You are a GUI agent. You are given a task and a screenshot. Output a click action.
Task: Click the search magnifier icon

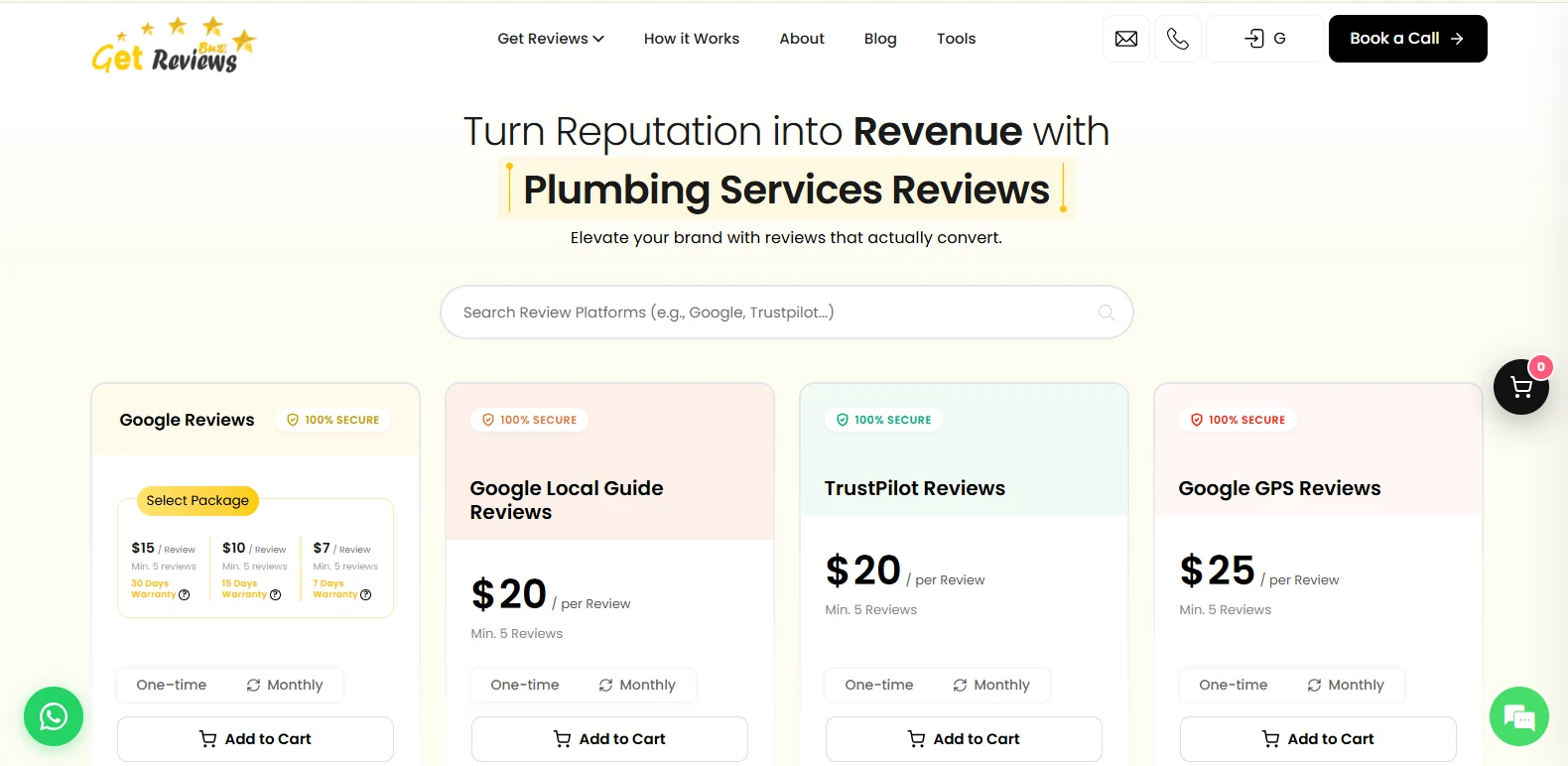point(1107,313)
